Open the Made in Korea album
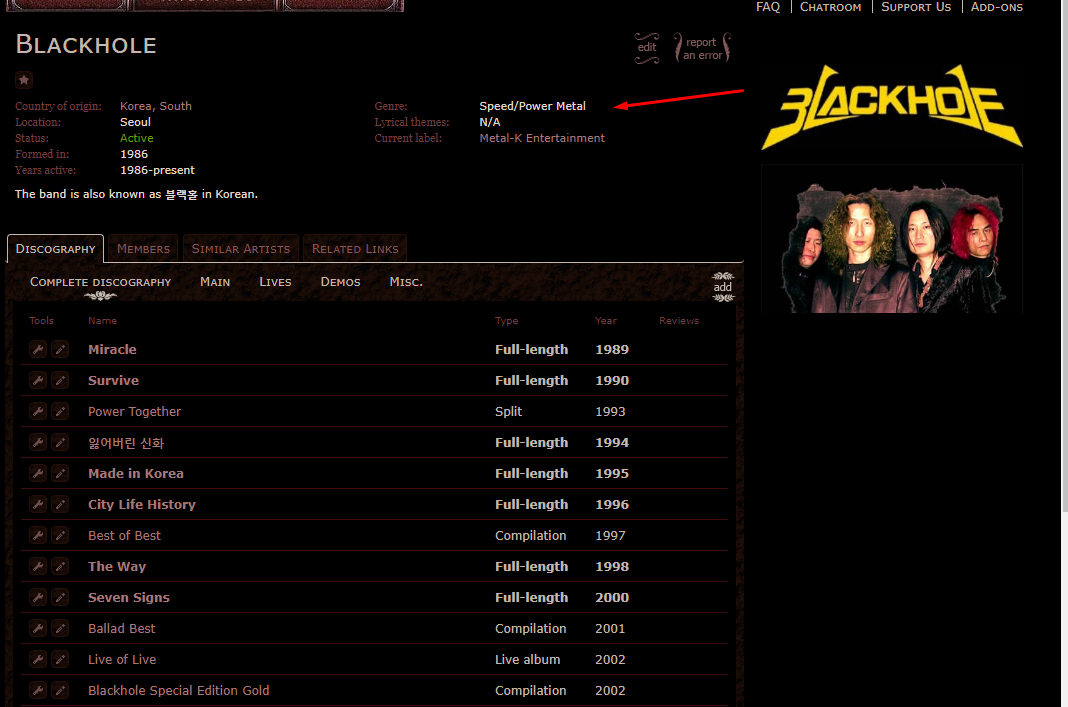Viewport: 1068px width, 707px height. pyautogui.click(x=136, y=473)
